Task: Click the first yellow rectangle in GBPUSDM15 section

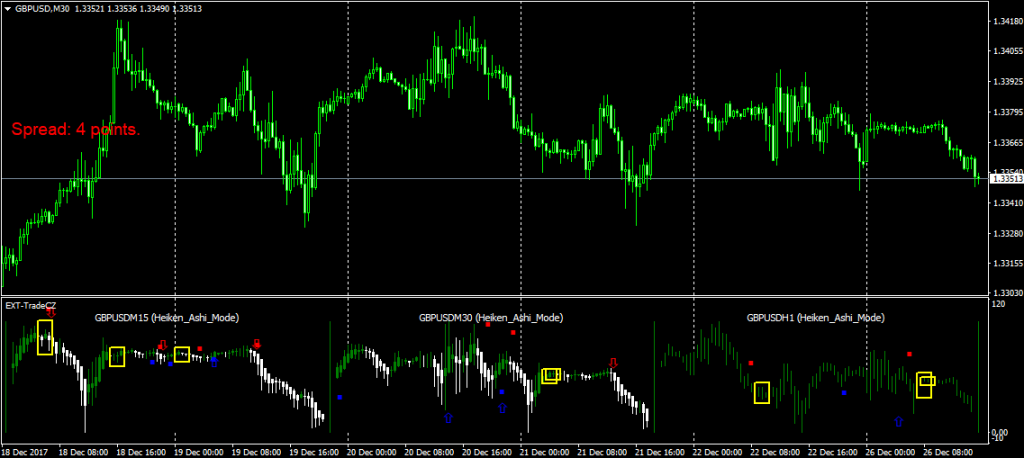Action: pyautogui.click(x=45, y=337)
